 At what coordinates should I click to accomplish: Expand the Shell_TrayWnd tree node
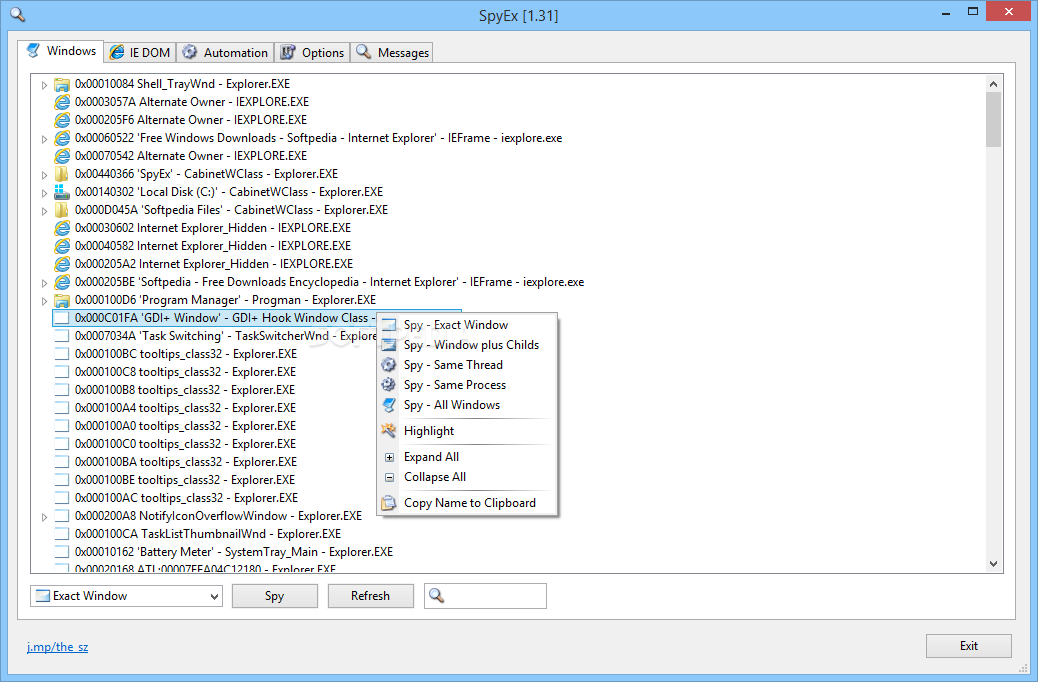point(44,85)
